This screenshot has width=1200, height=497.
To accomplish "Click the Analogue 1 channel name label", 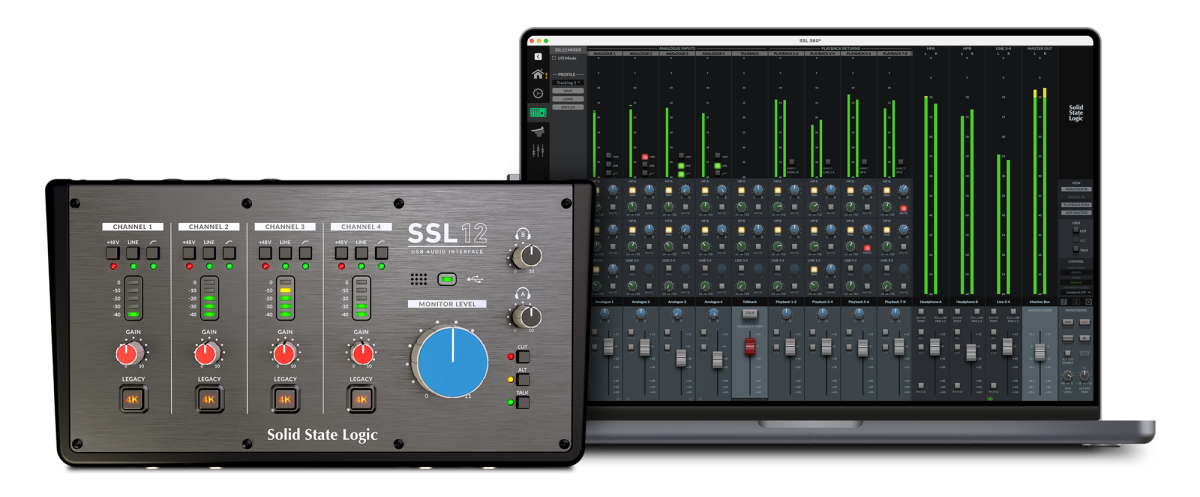I will click(x=604, y=302).
